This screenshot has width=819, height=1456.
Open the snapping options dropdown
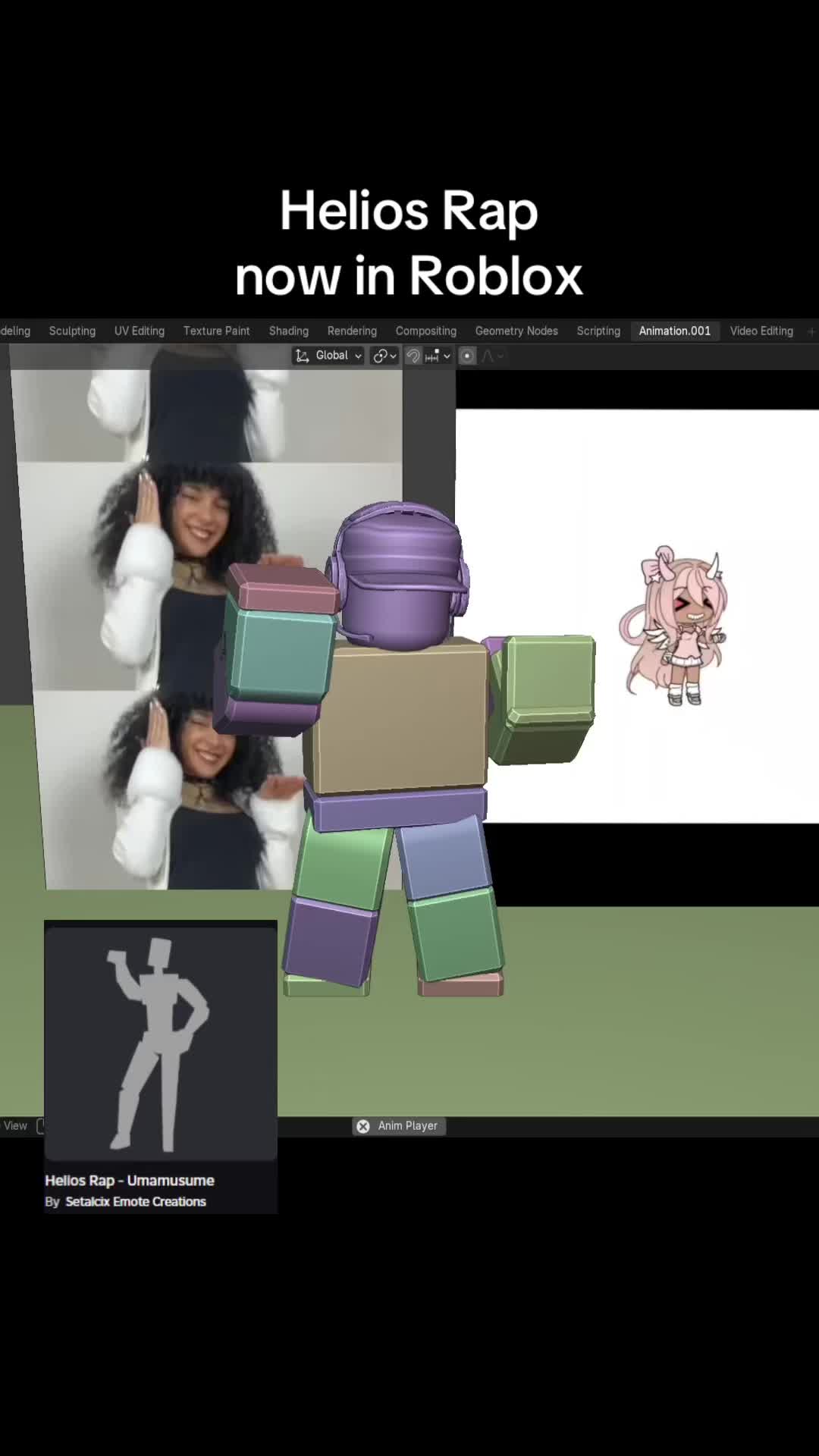pos(438,356)
